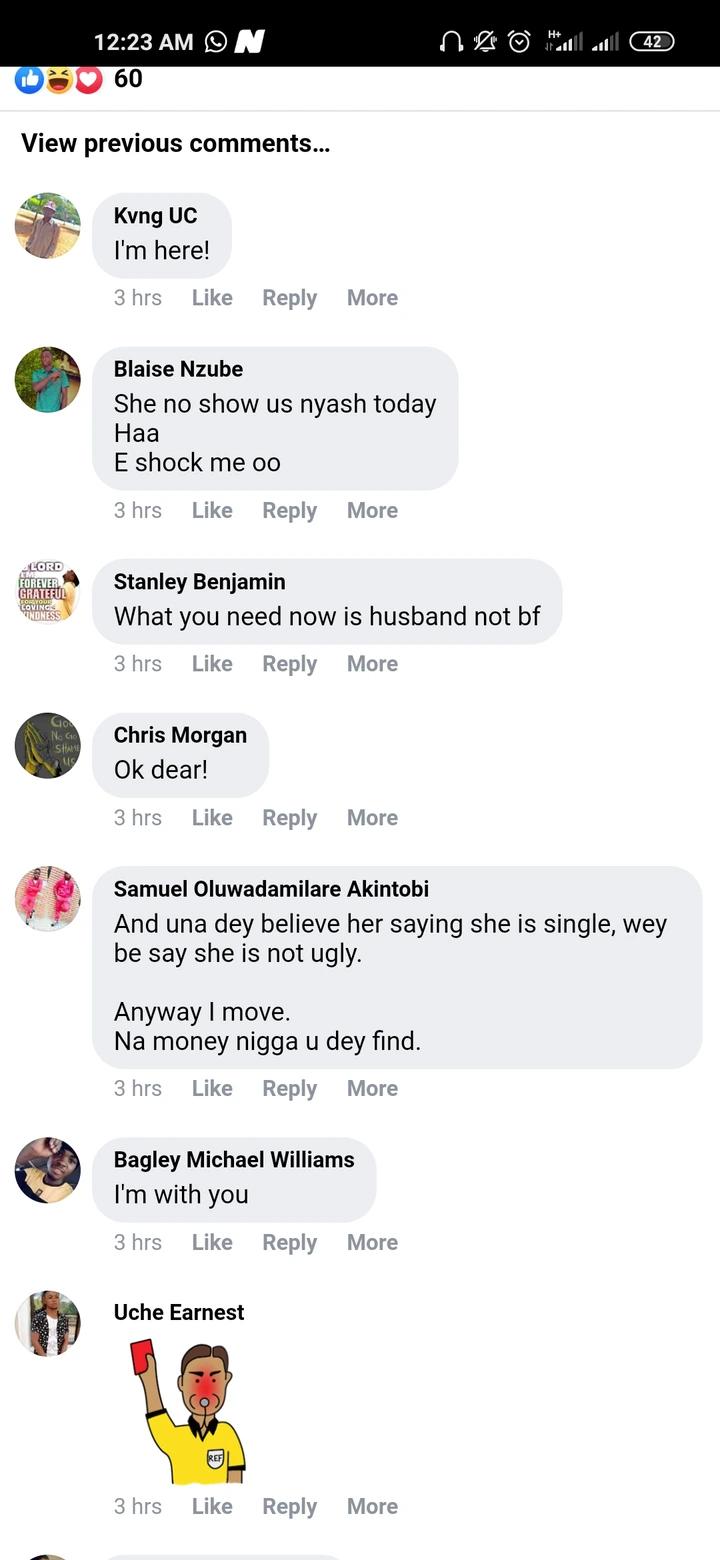This screenshot has width=720, height=1560.
Task: View Stanley Benjamin's profile photo
Action: [48, 592]
